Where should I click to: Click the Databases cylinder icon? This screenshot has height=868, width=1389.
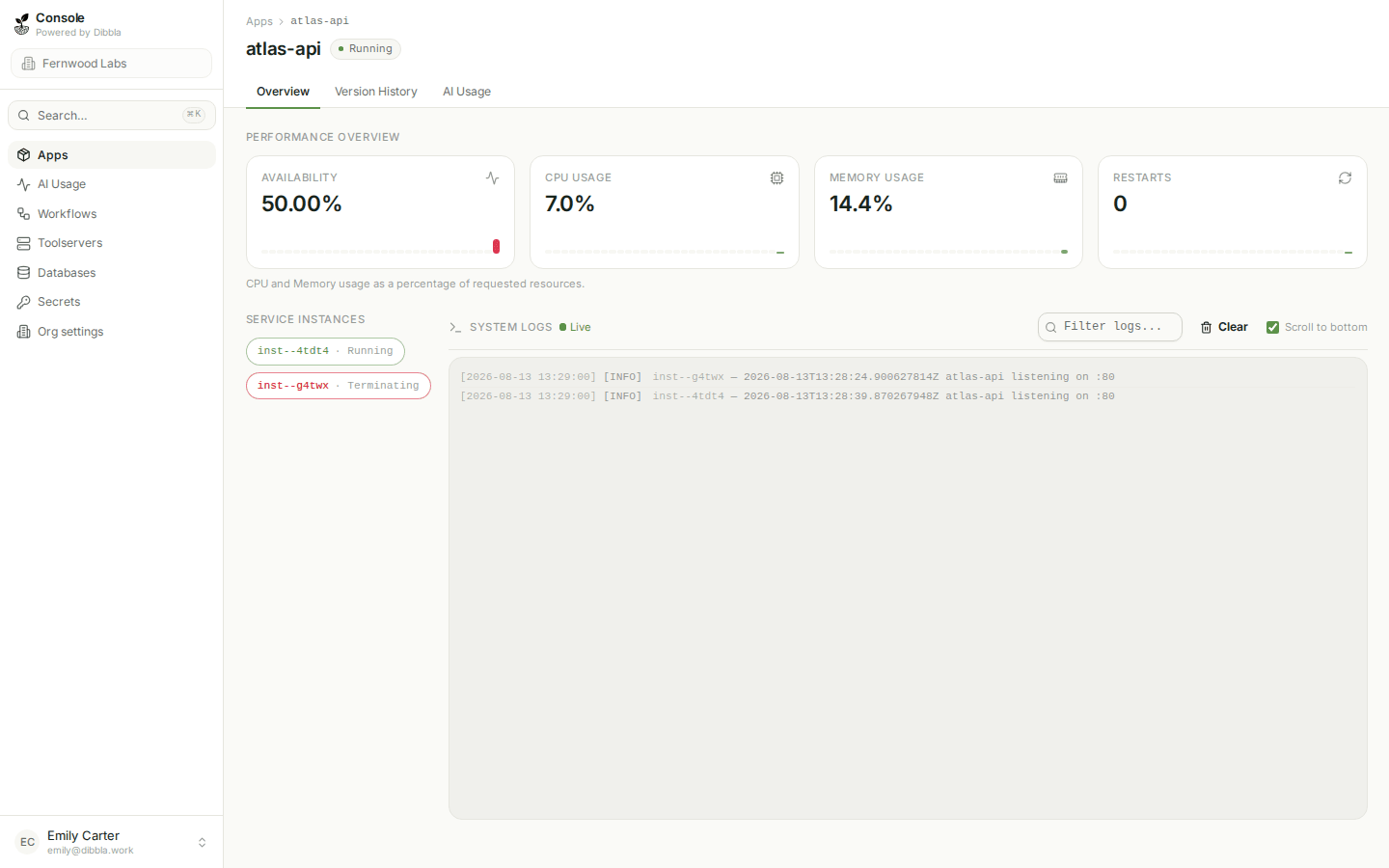pos(24,273)
